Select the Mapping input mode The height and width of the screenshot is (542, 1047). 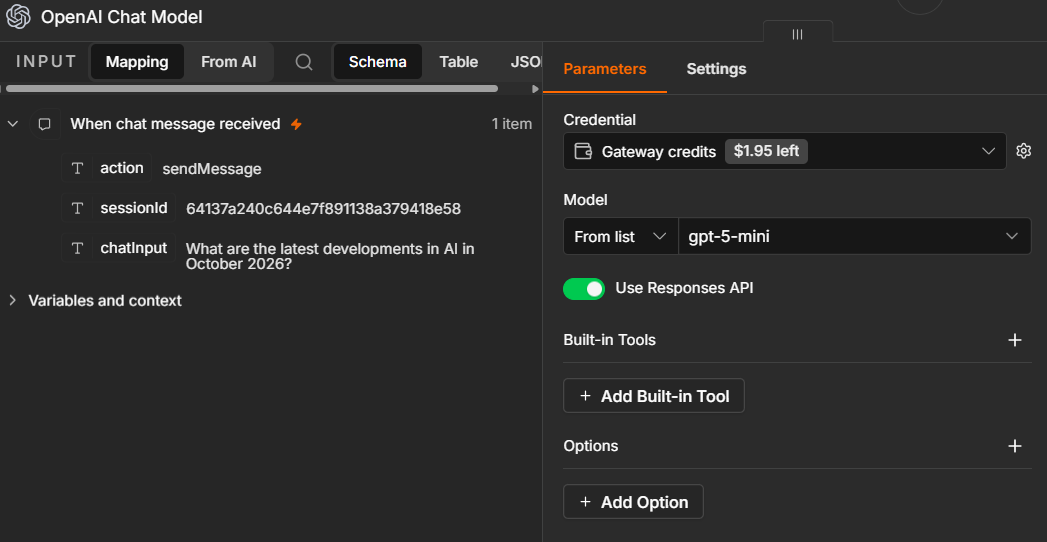pyautogui.click(x=137, y=62)
